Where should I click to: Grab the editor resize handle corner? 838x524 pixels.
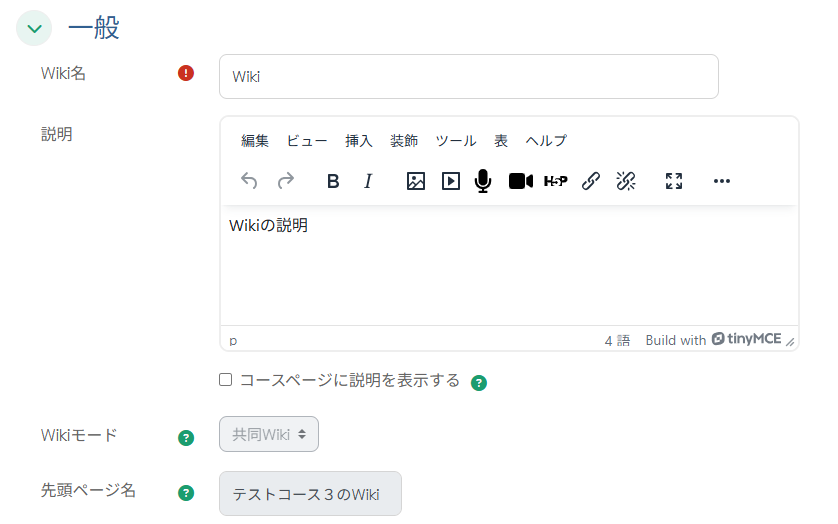tap(790, 342)
